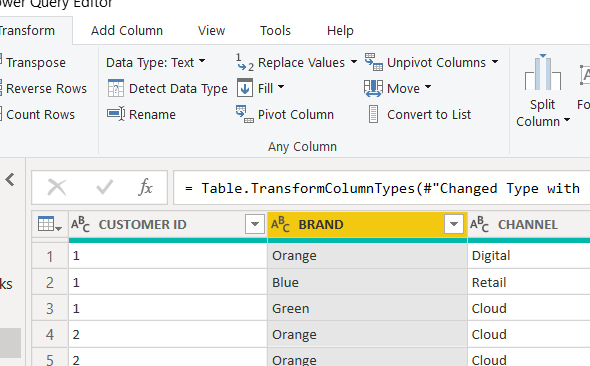Click the Detect Data Type icon

pos(116,88)
